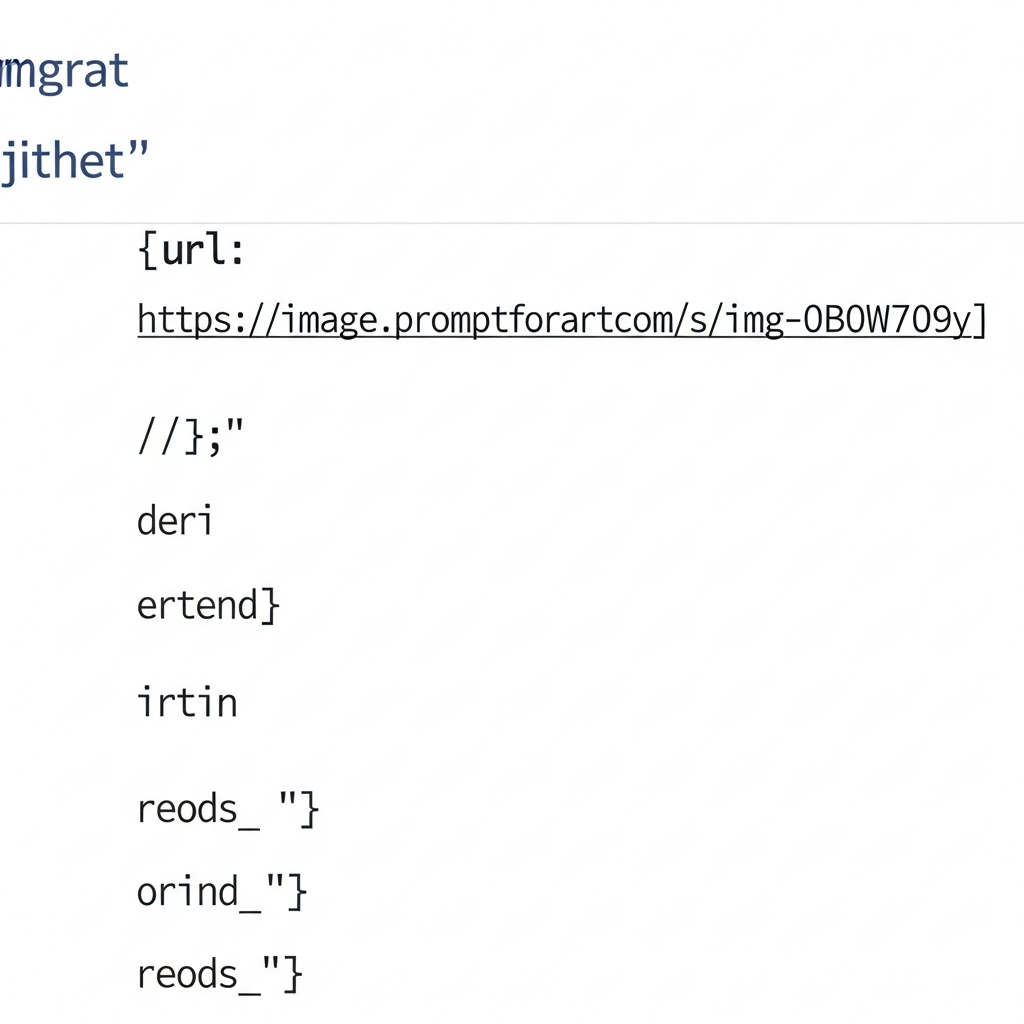Click the closing brace on the last line
1024x1024 pixels.
click(x=292, y=973)
